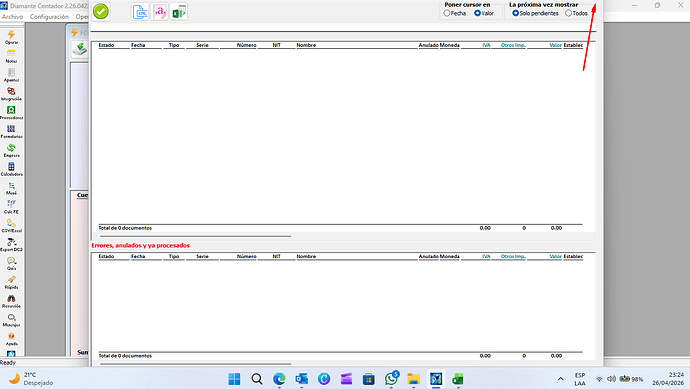This screenshot has height=389, width=690.
Task: Click the horizontal scrollbar under upper table
Action: (195, 236)
